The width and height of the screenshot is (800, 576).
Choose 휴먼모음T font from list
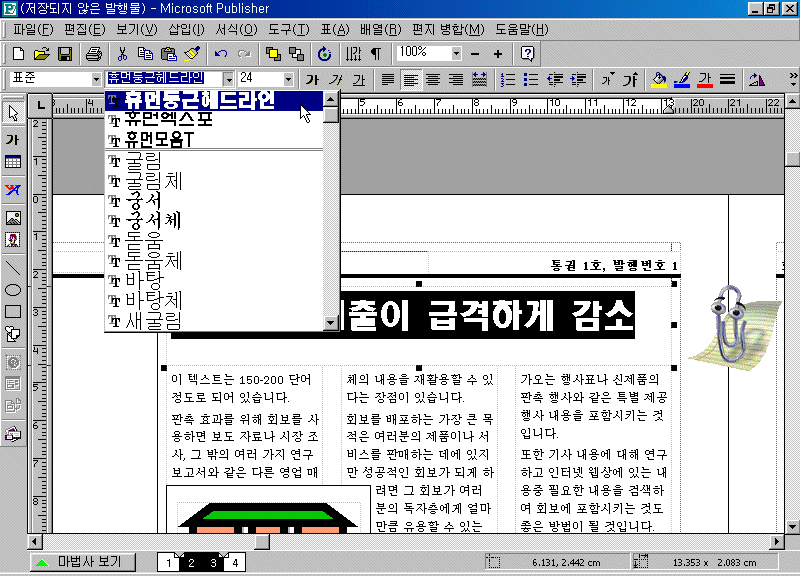[214, 140]
